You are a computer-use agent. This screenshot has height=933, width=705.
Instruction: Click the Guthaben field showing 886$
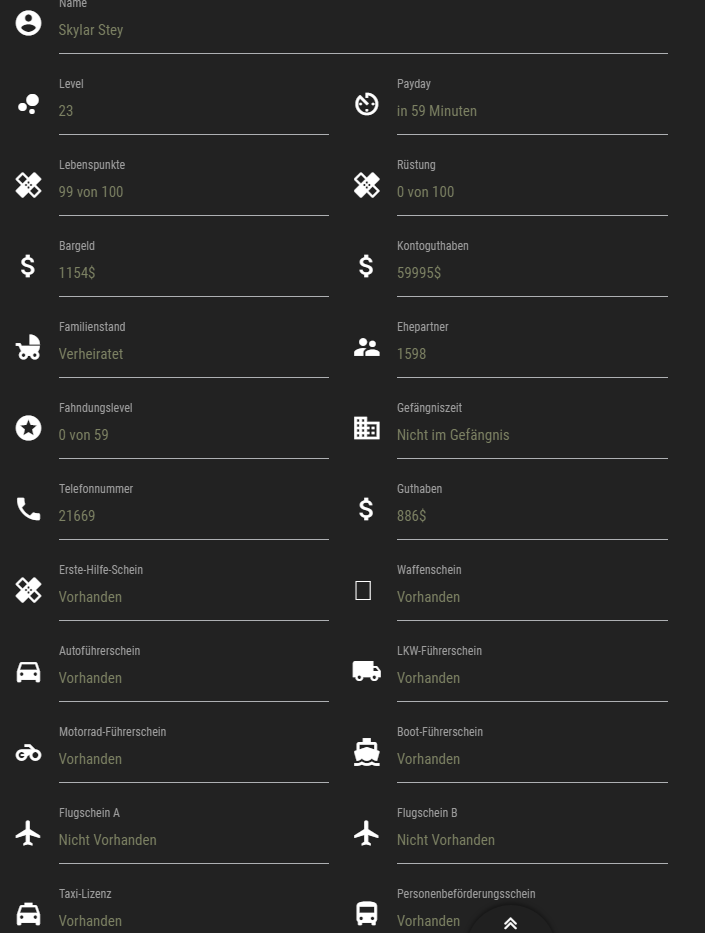[x=531, y=516]
